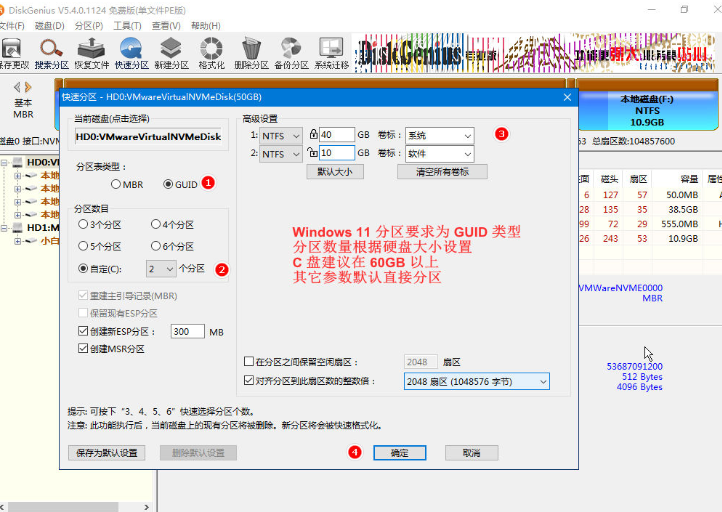The image size is (722, 512).
Task: Enable 在分区之间保留空闲扇区 checkbox
Action: [249, 361]
